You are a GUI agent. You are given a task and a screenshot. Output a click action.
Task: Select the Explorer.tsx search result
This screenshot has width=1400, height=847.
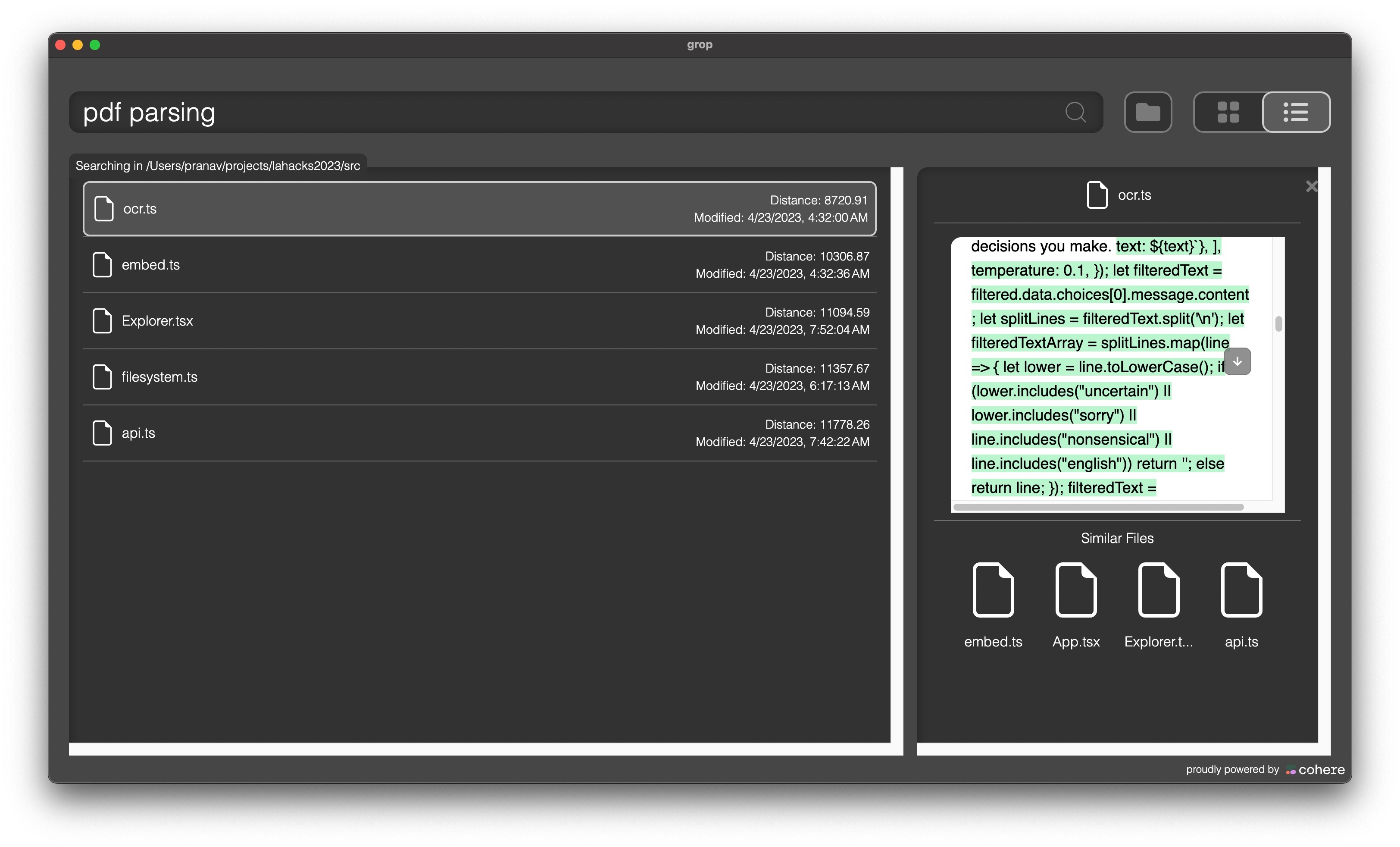tap(479, 321)
